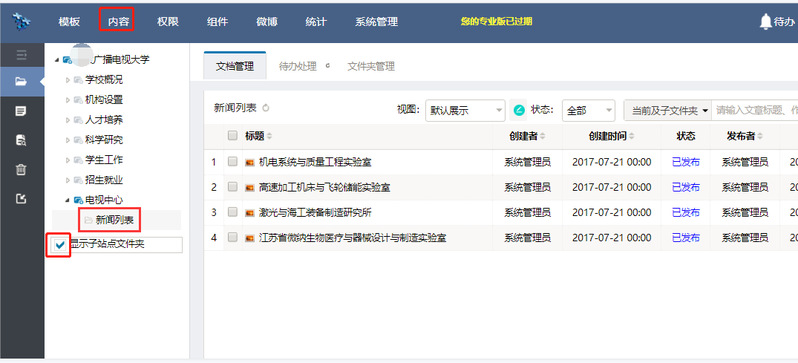Open the export share sidebar icon
Screen dimensions: 798x363
pos(21,199)
